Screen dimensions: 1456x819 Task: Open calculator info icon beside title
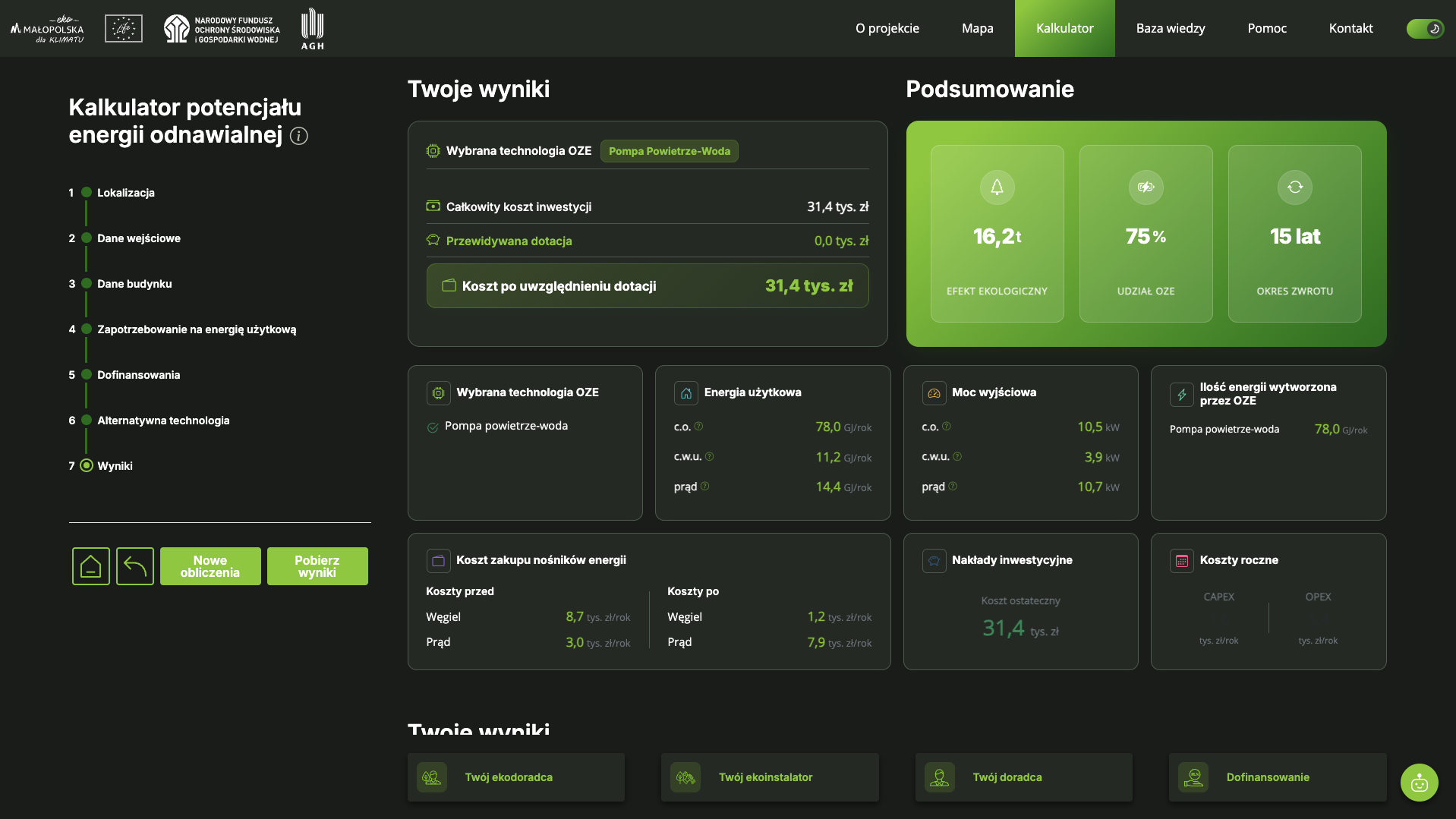coord(299,136)
